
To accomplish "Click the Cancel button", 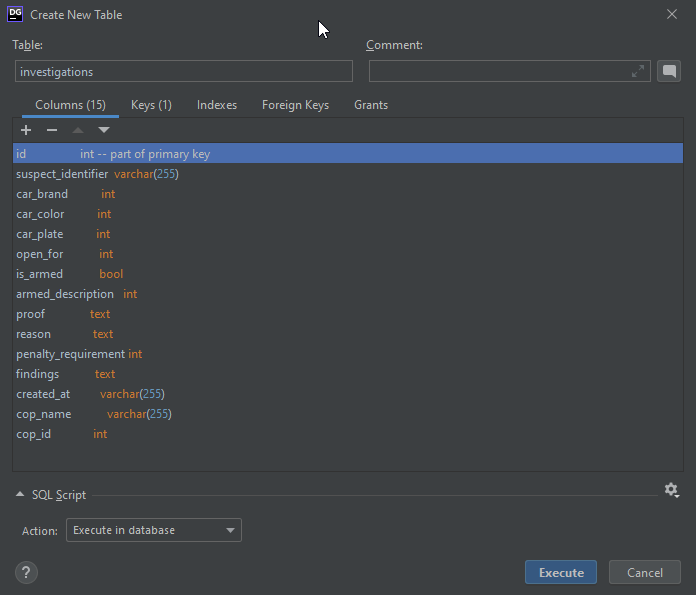I will pos(644,573).
